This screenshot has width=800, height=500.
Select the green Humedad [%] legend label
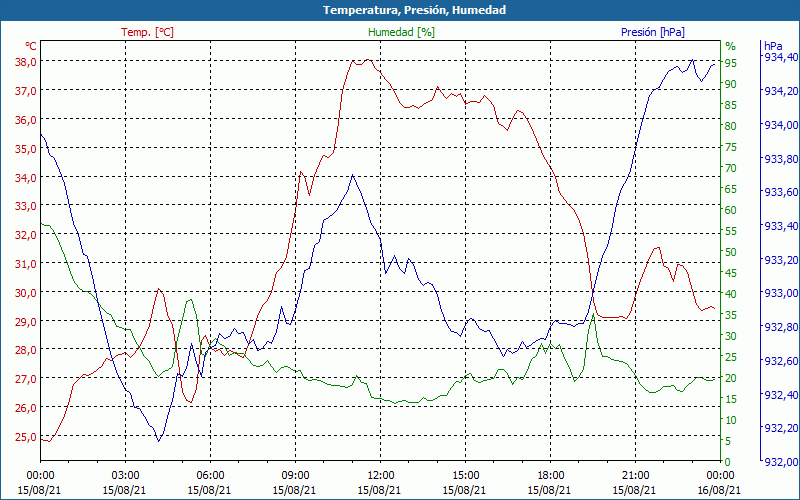point(401,32)
